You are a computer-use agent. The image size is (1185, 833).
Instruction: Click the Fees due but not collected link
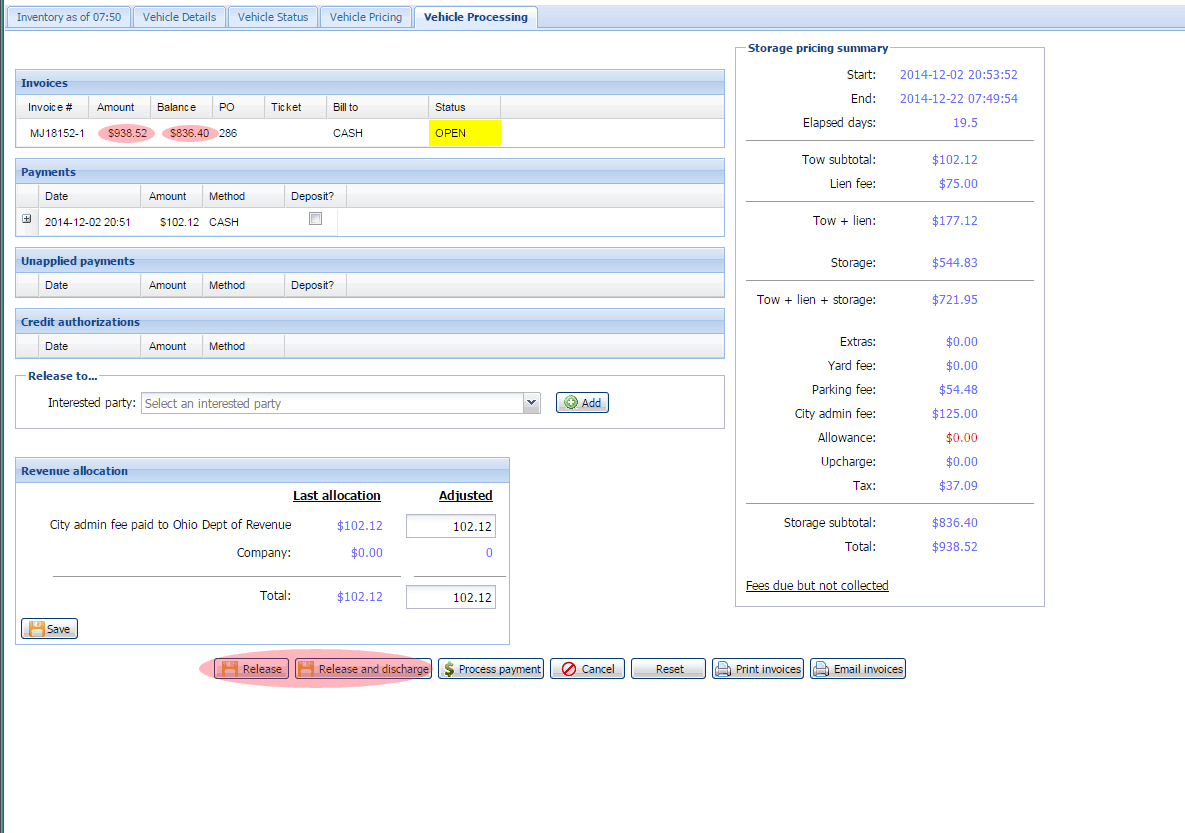(x=817, y=586)
